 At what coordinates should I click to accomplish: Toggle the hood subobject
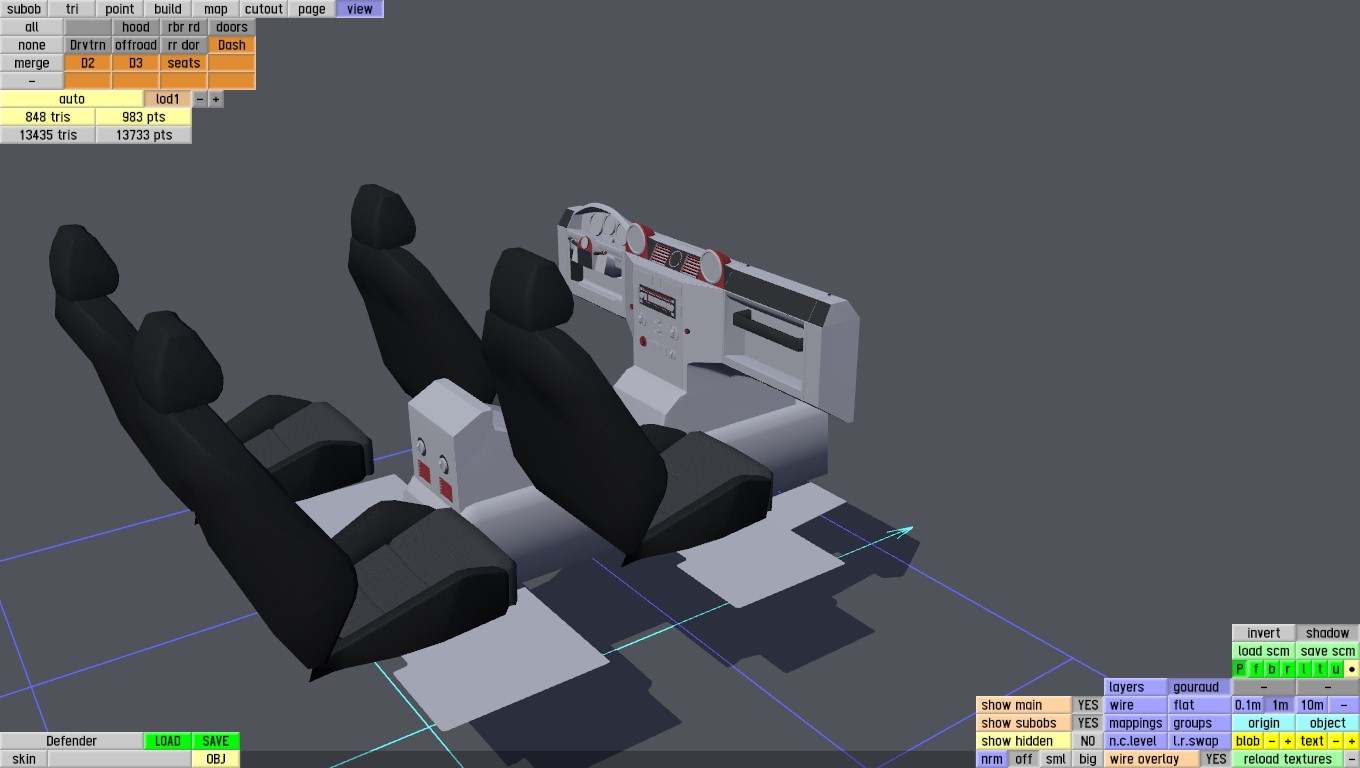[136, 27]
